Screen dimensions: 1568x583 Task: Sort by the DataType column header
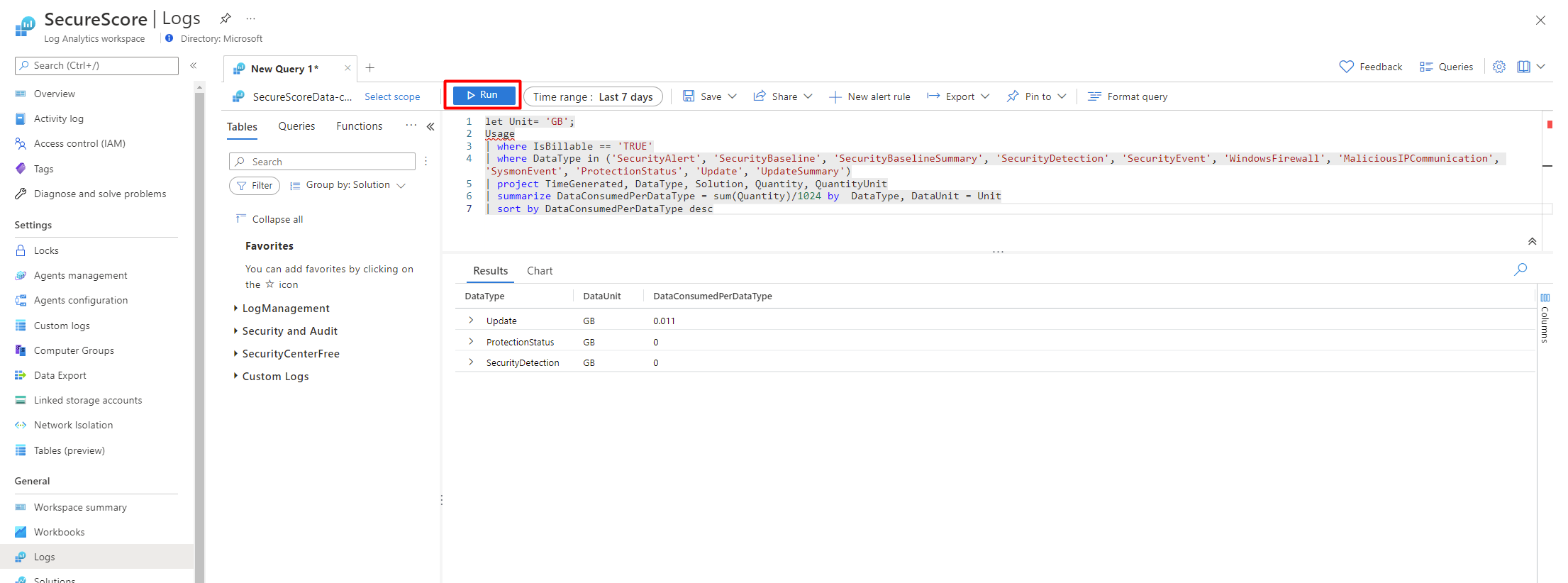[484, 296]
